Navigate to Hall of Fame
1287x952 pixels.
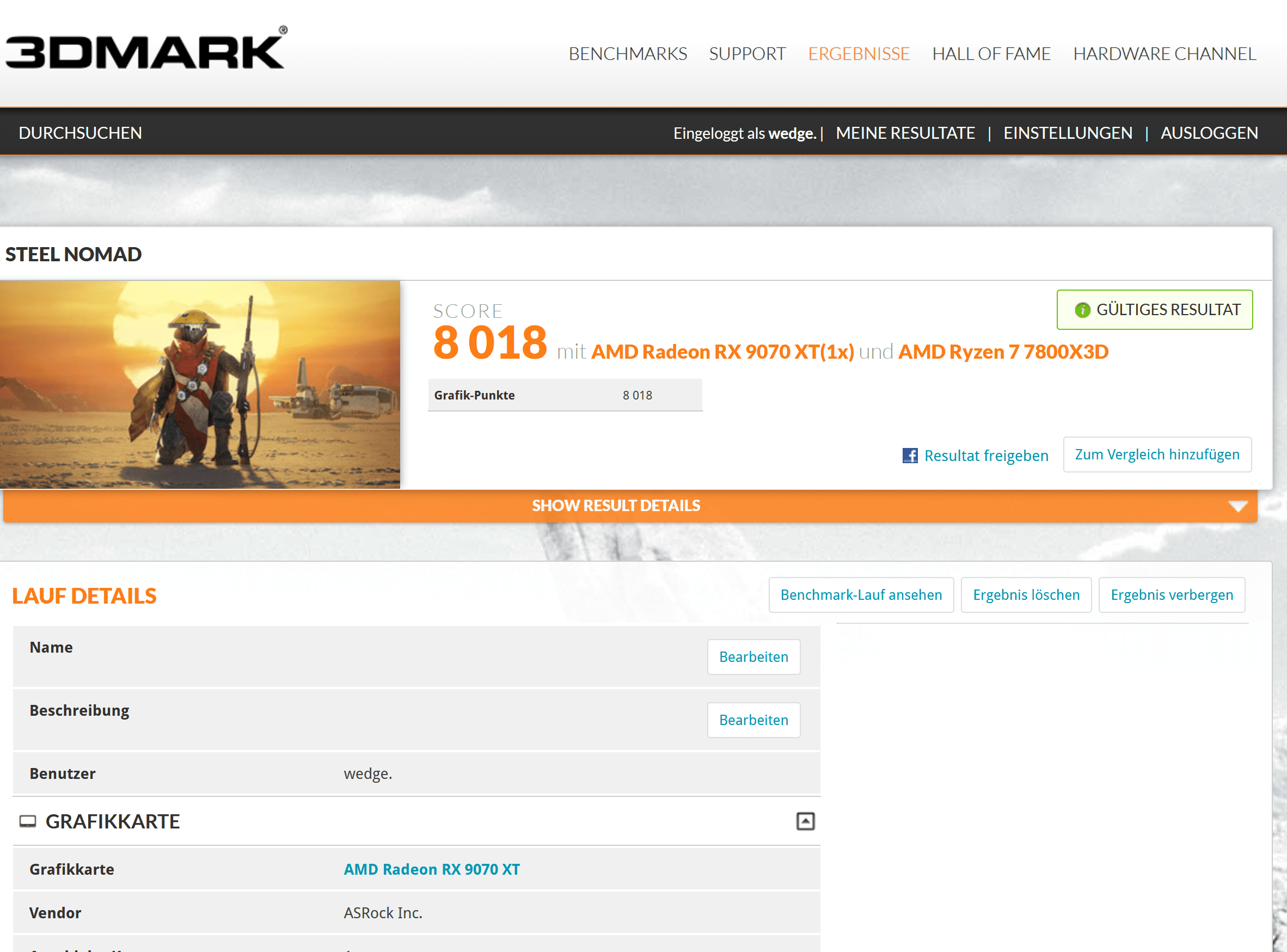click(x=991, y=53)
